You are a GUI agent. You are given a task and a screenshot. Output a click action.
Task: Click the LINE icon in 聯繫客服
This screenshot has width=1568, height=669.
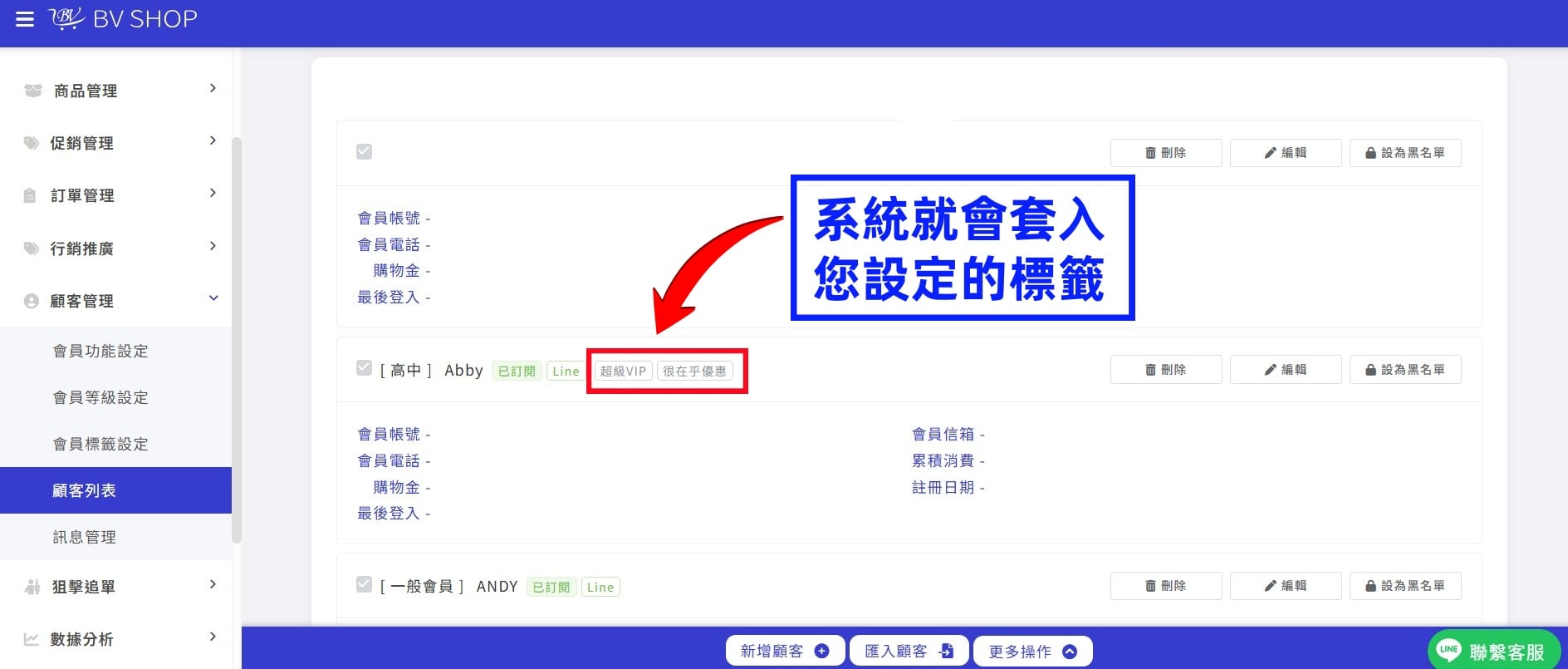tap(1449, 650)
